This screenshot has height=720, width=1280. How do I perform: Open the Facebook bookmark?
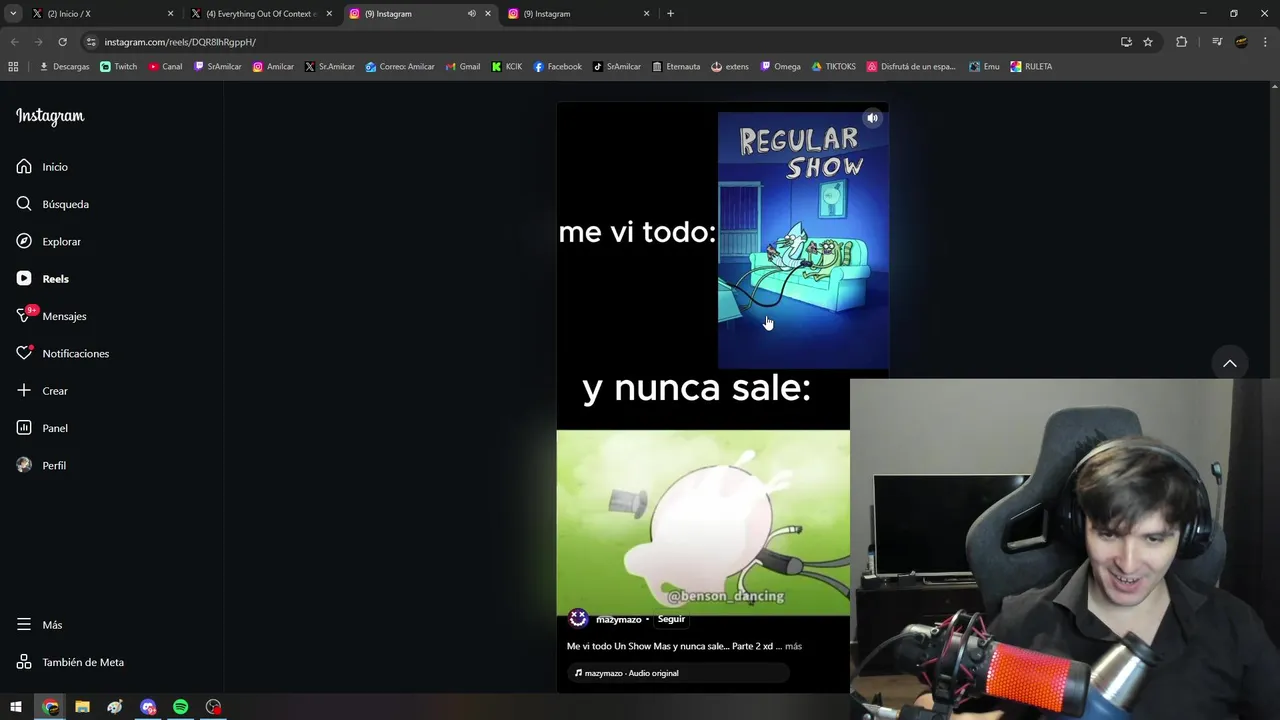(x=557, y=67)
